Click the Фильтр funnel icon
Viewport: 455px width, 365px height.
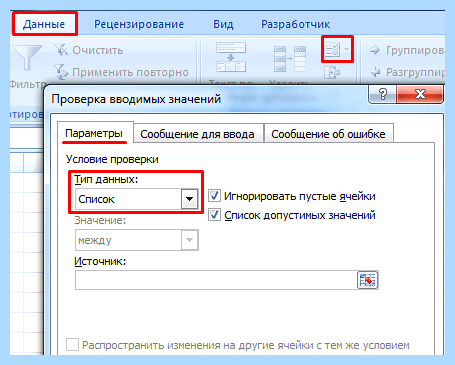(27, 57)
